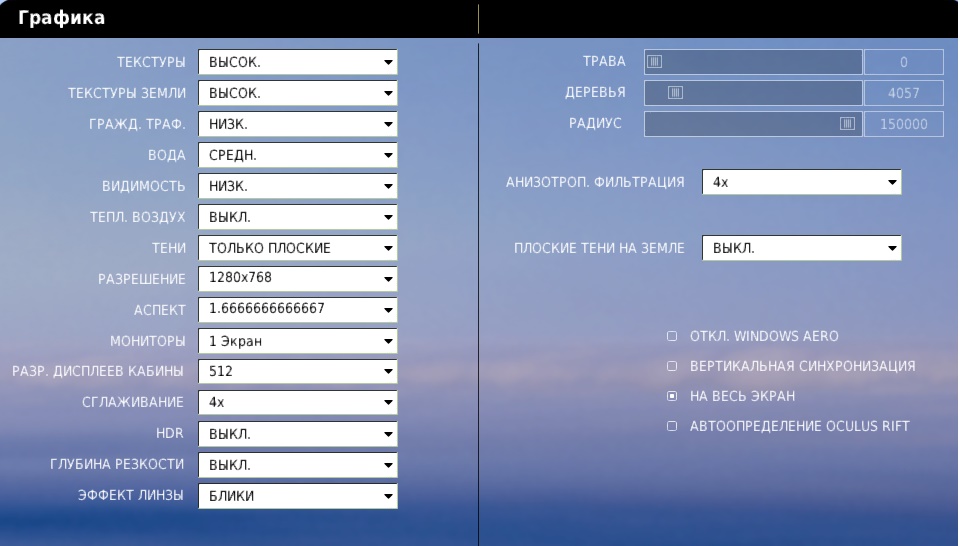Expand the ПЛОСКИЕ ТЕНИ НА ЗЕМЛЕ dropdown

click(x=801, y=248)
